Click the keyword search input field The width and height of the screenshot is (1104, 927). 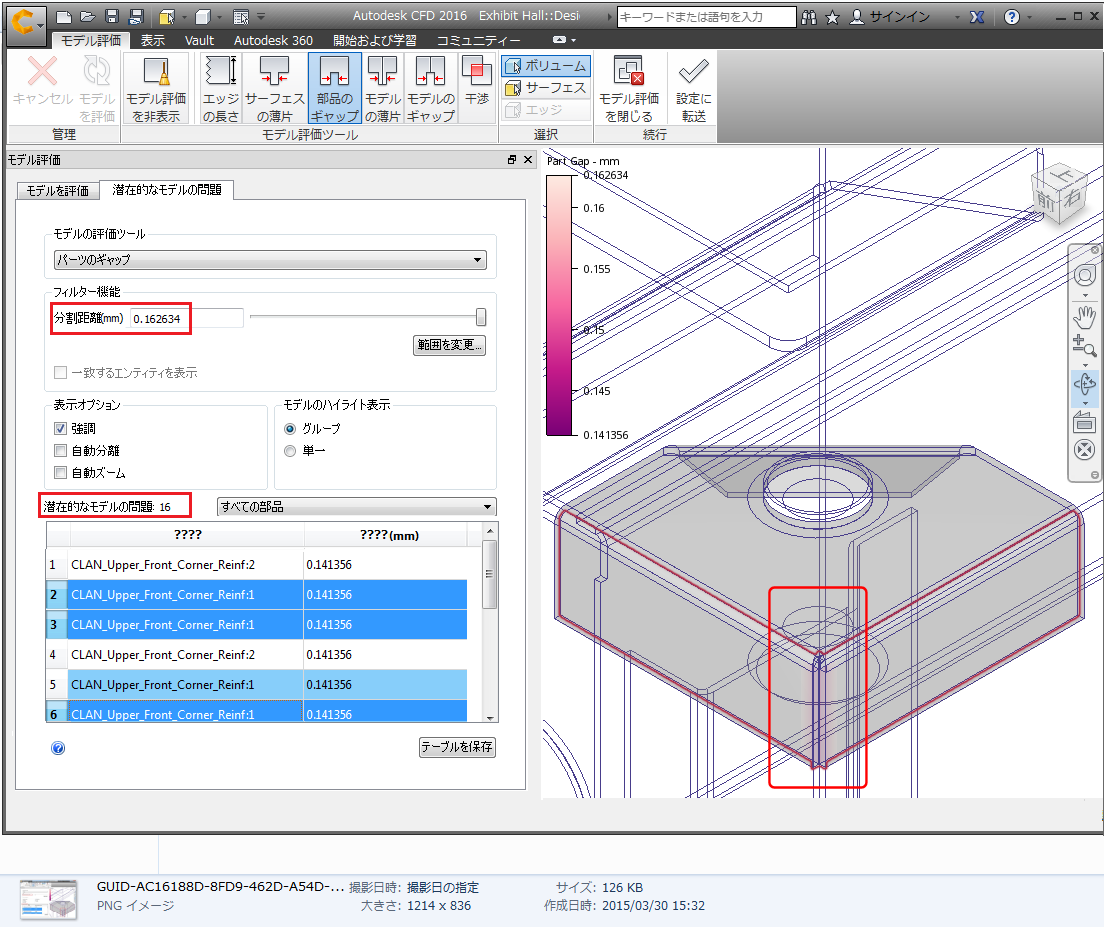click(706, 17)
